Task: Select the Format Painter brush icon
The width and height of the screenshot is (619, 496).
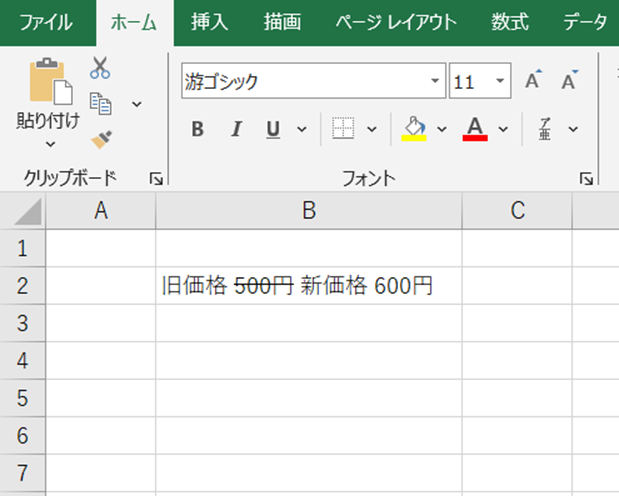Action: click(100, 138)
